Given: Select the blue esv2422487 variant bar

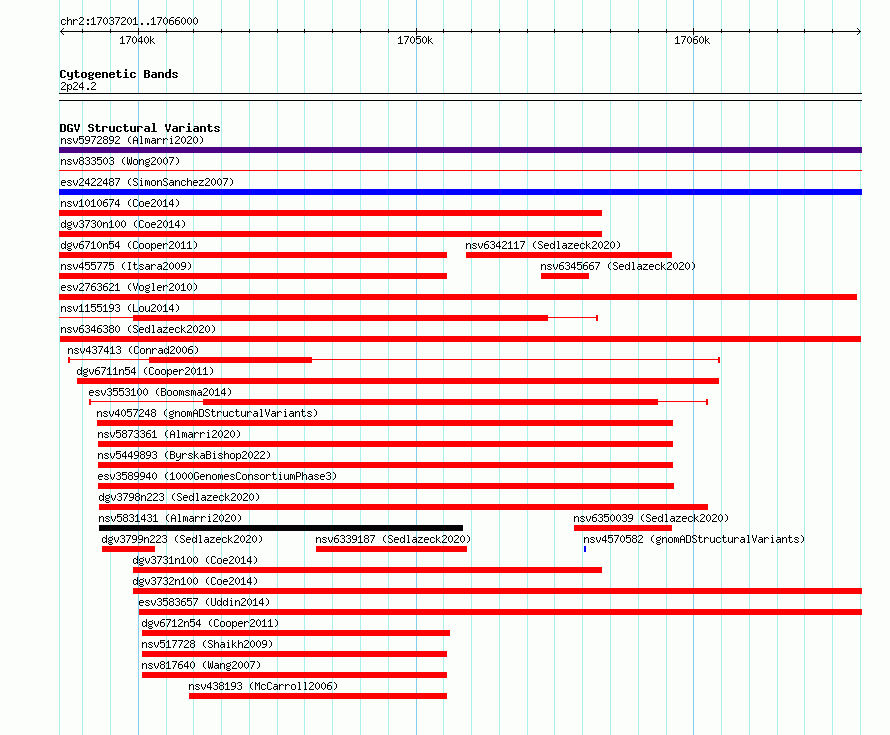Looking at the screenshot, I should pos(460,192).
